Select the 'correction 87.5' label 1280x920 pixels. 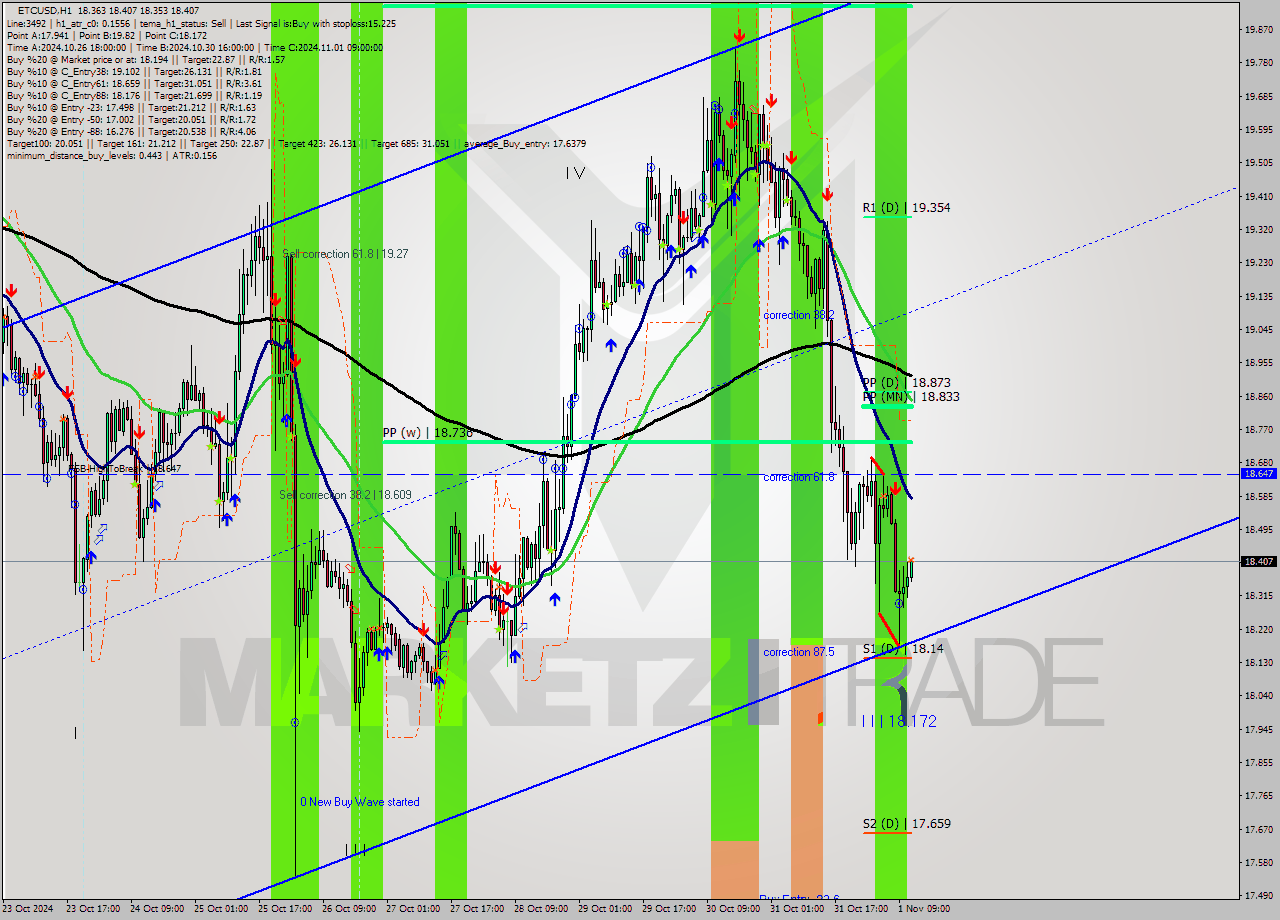(798, 652)
